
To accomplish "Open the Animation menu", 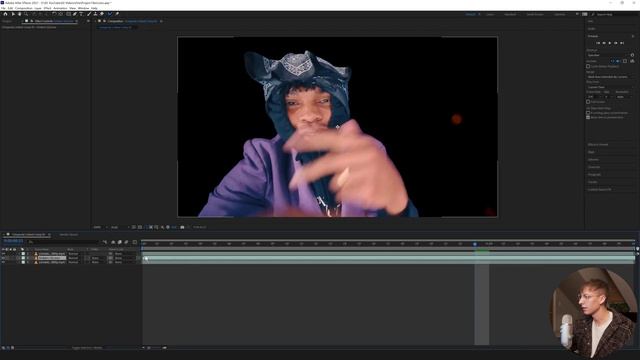I will coord(60,8).
